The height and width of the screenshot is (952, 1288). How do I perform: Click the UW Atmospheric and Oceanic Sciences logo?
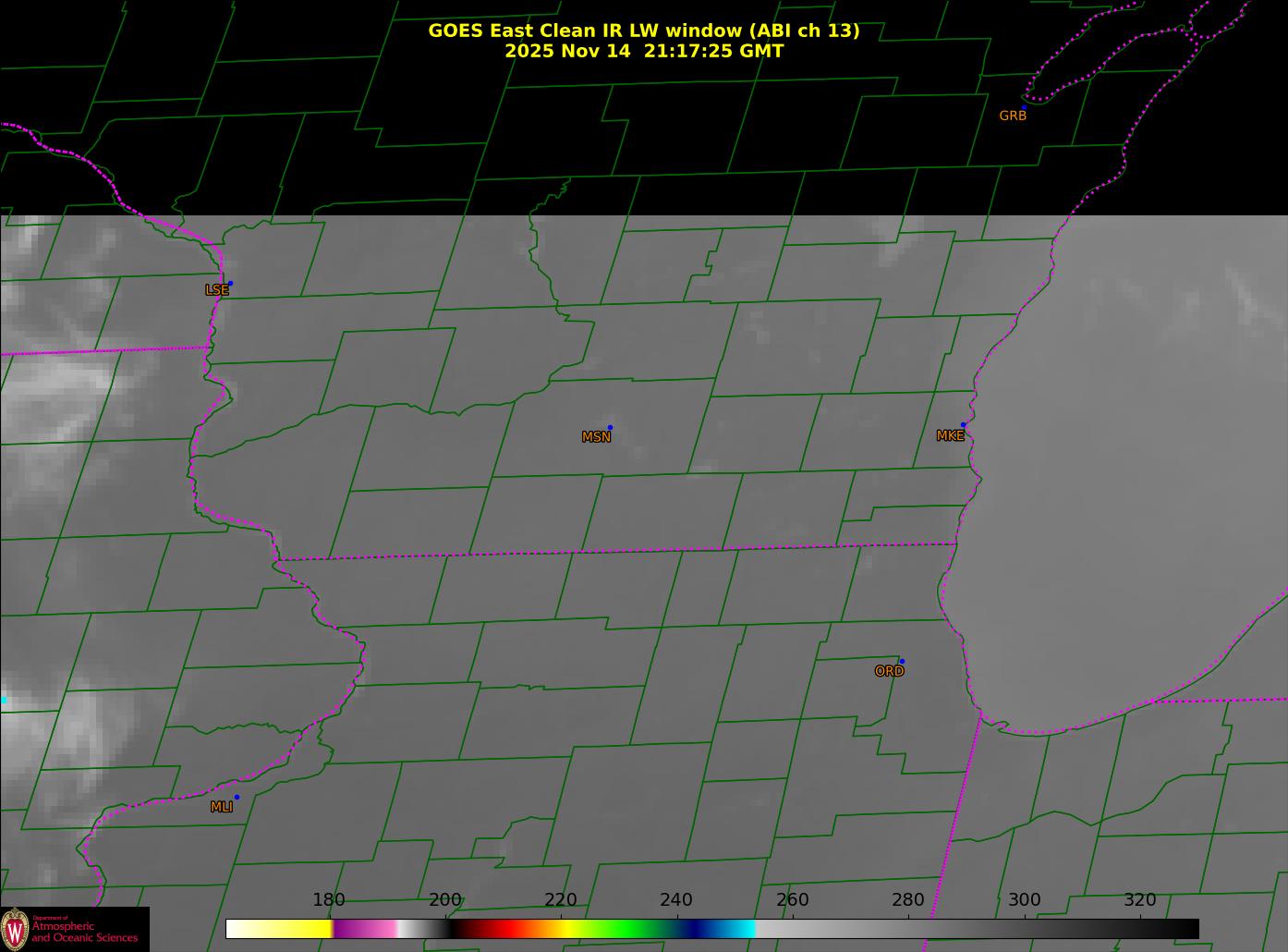pyautogui.click(x=74, y=929)
